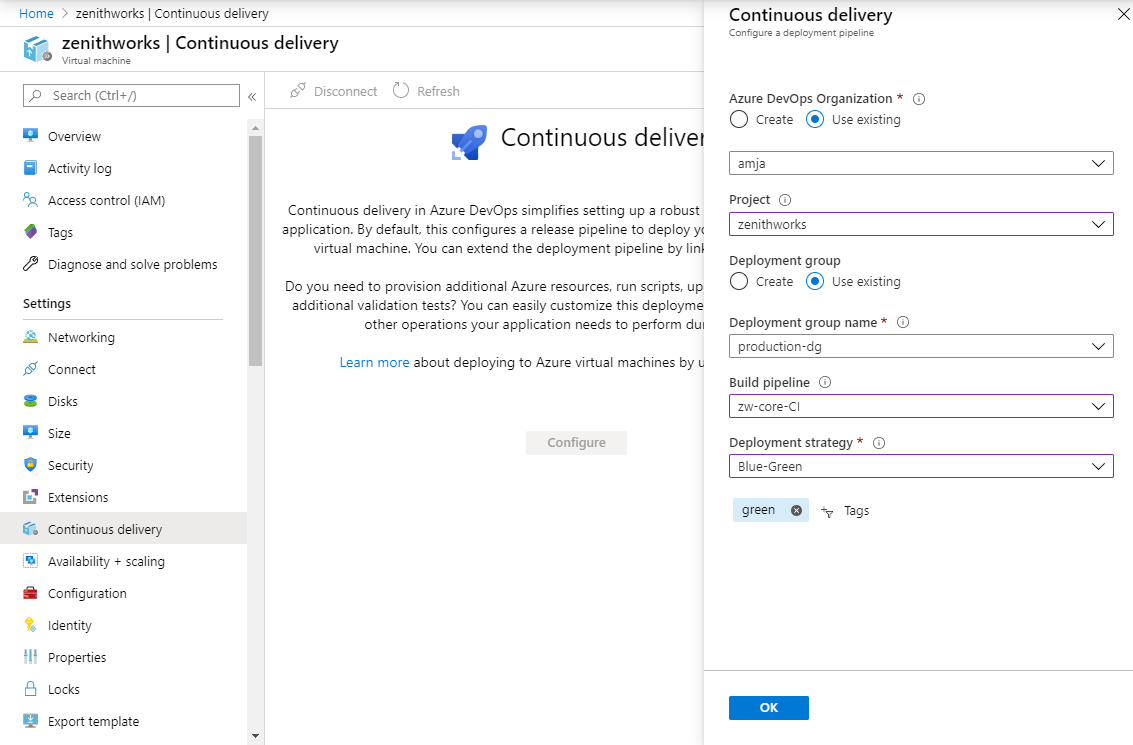Remove the green tag with x icon
The width and height of the screenshot is (1133, 745).
click(796, 510)
